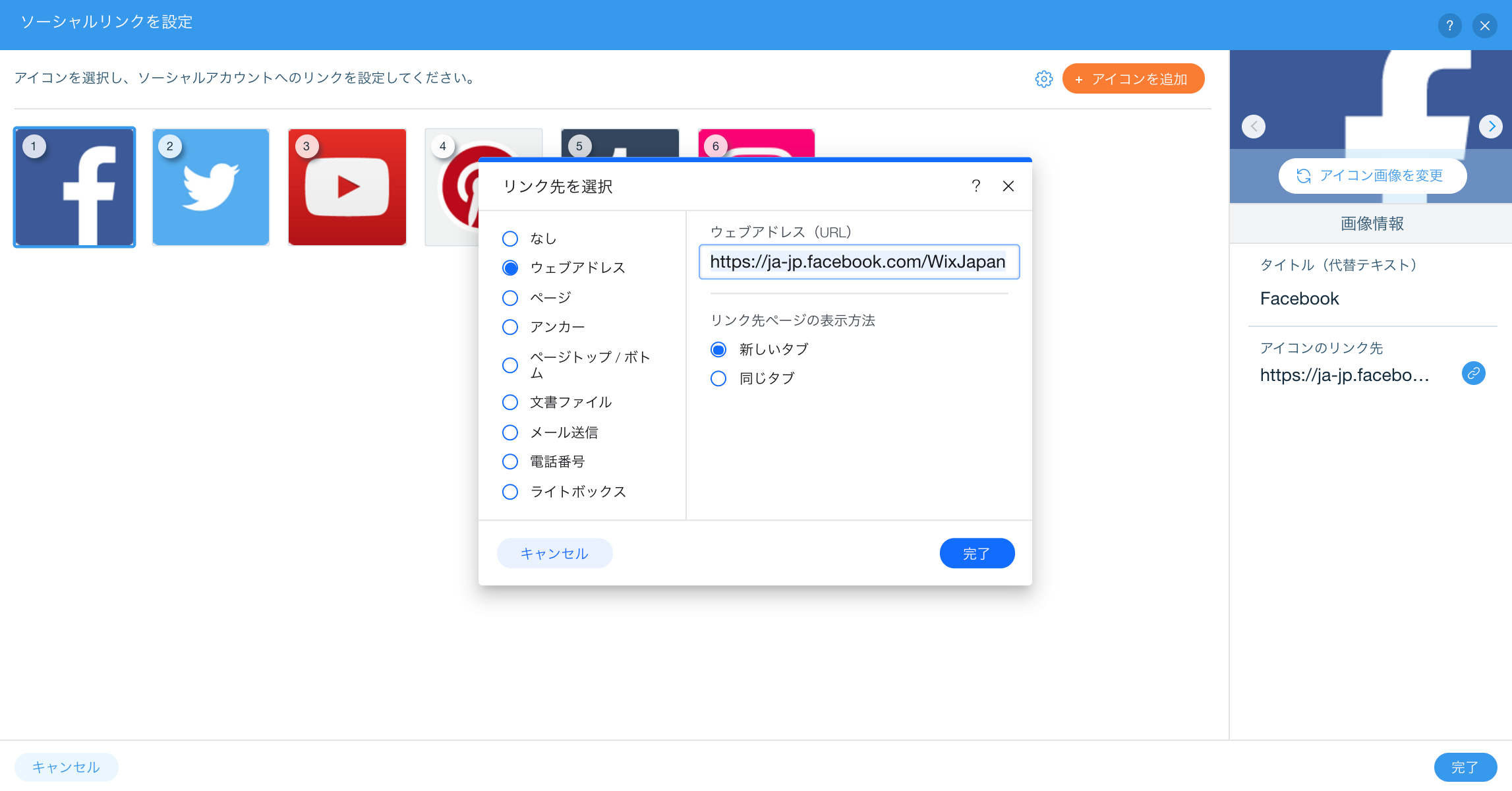Show next icon image with right arrow
Image resolution: width=1512 pixels, height=791 pixels.
click(x=1491, y=126)
